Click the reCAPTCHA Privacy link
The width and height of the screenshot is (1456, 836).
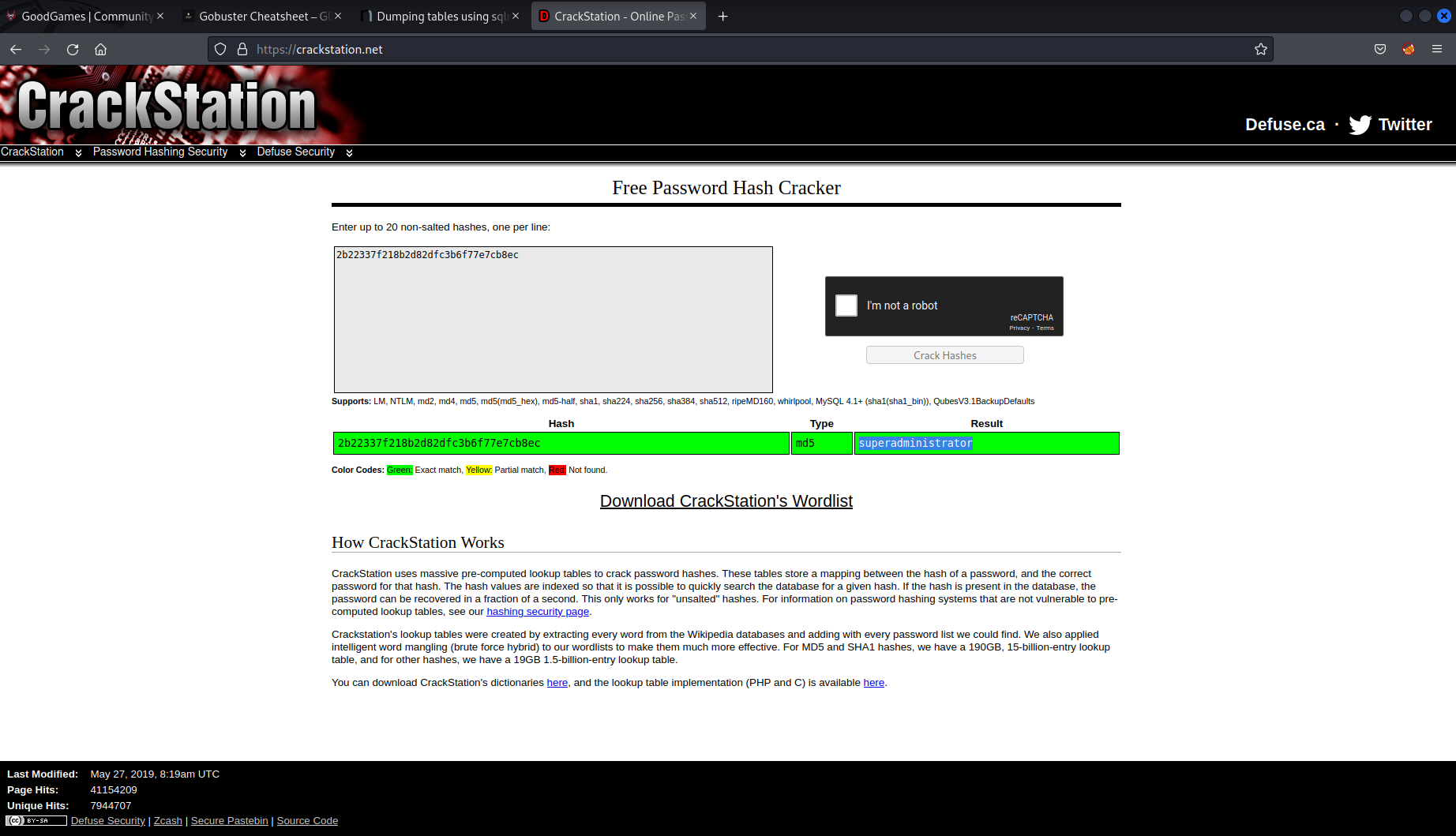[1019, 328]
